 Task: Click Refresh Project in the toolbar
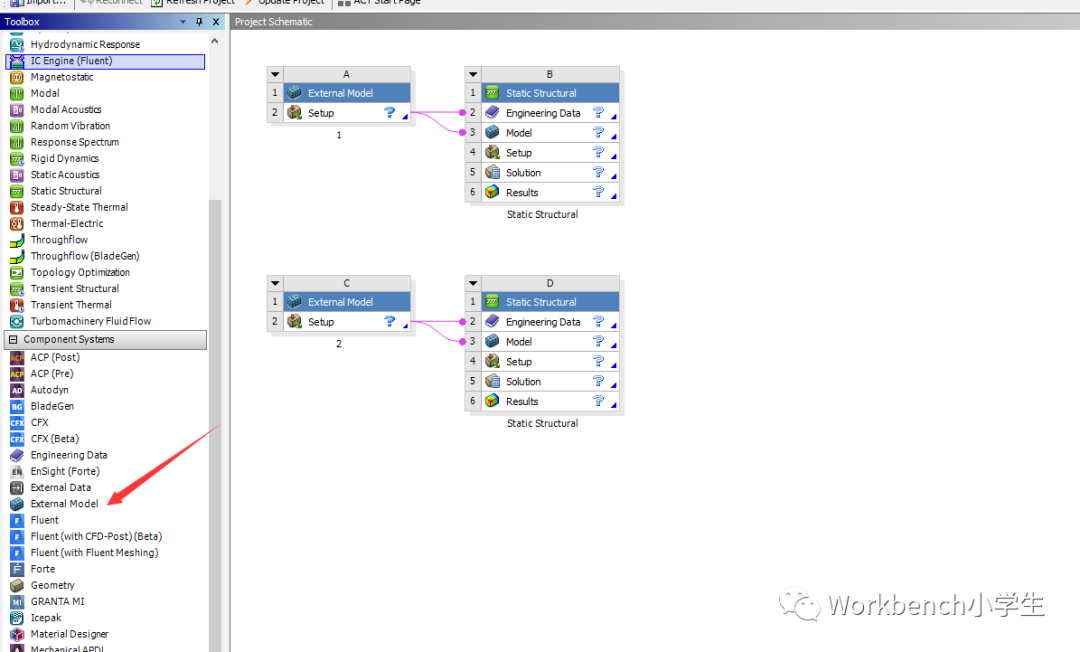click(193, 2)
